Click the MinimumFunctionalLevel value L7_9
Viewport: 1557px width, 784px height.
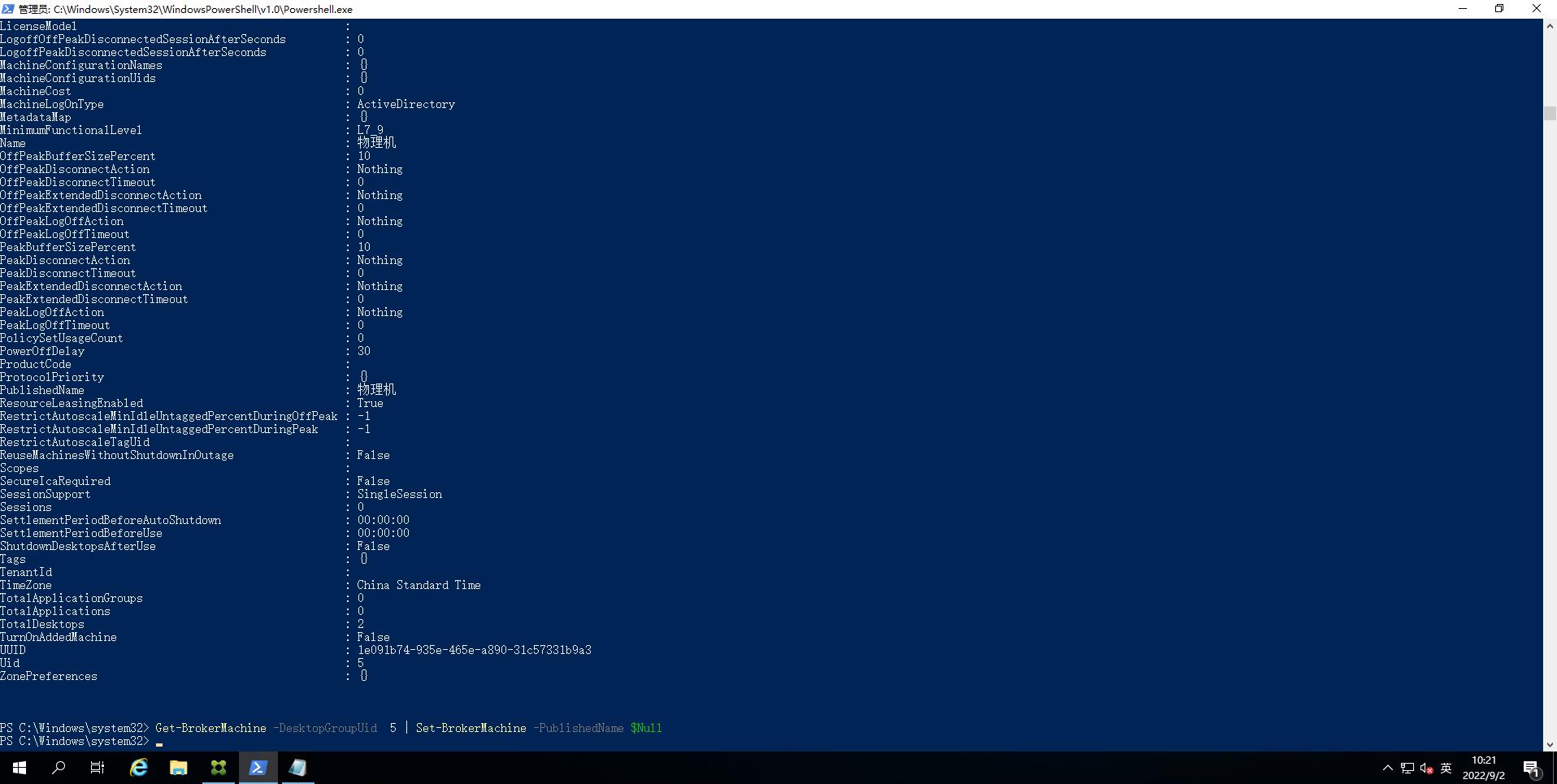(x=370, y=130)
